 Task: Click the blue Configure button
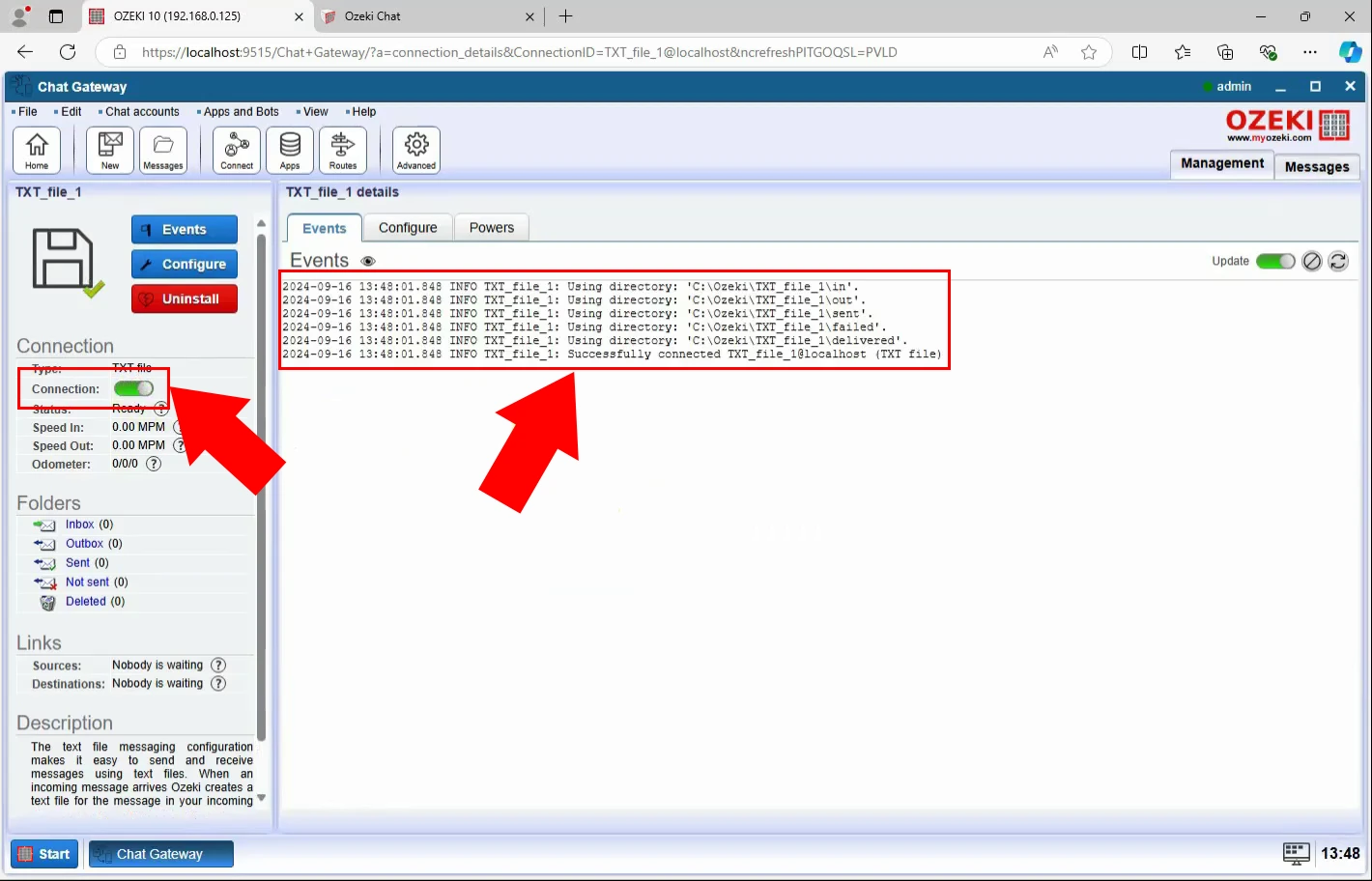pyautogui.click(x=185, y=264)
